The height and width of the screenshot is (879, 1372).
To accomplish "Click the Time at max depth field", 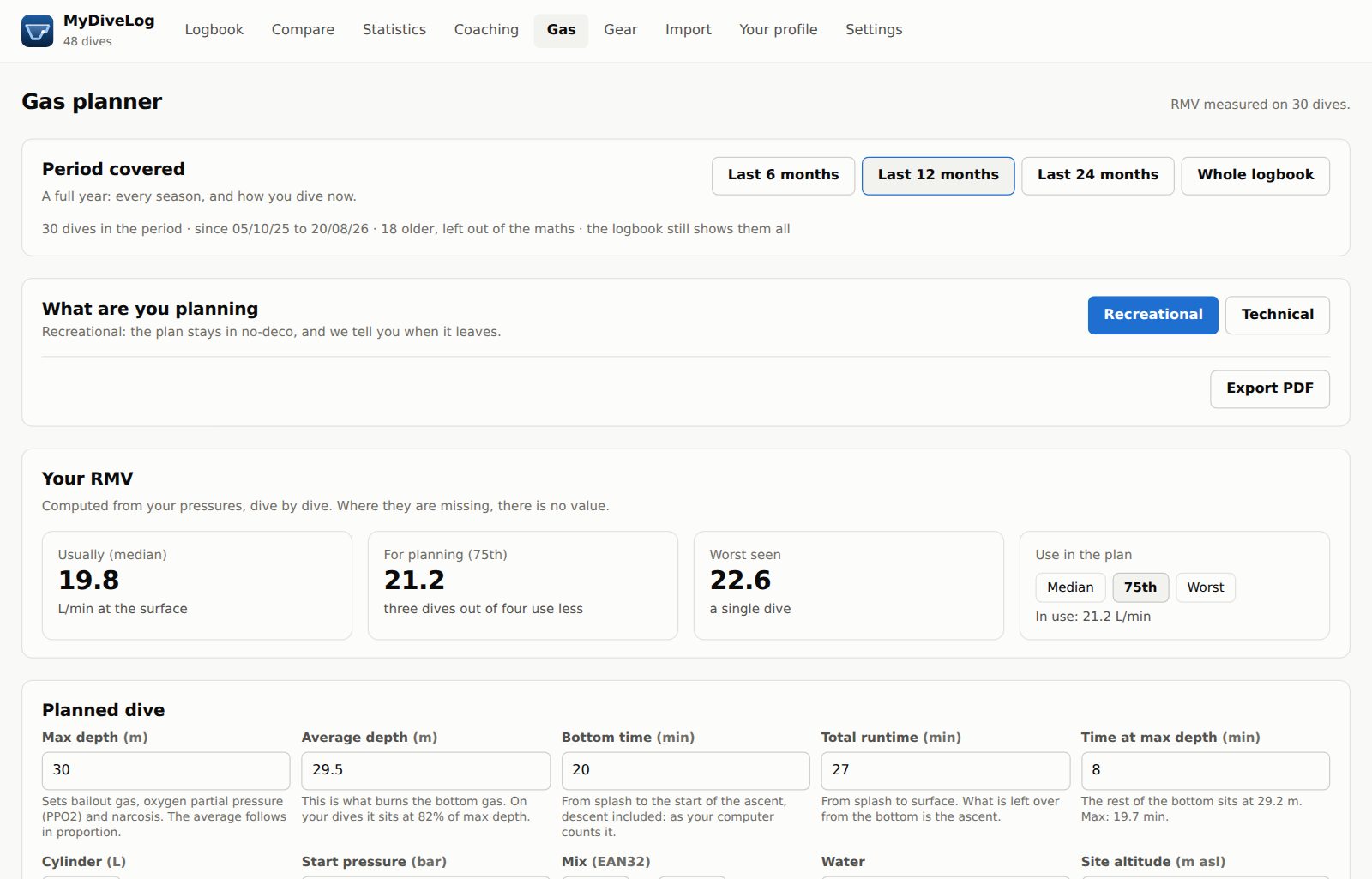I will tap(1205, 770).
